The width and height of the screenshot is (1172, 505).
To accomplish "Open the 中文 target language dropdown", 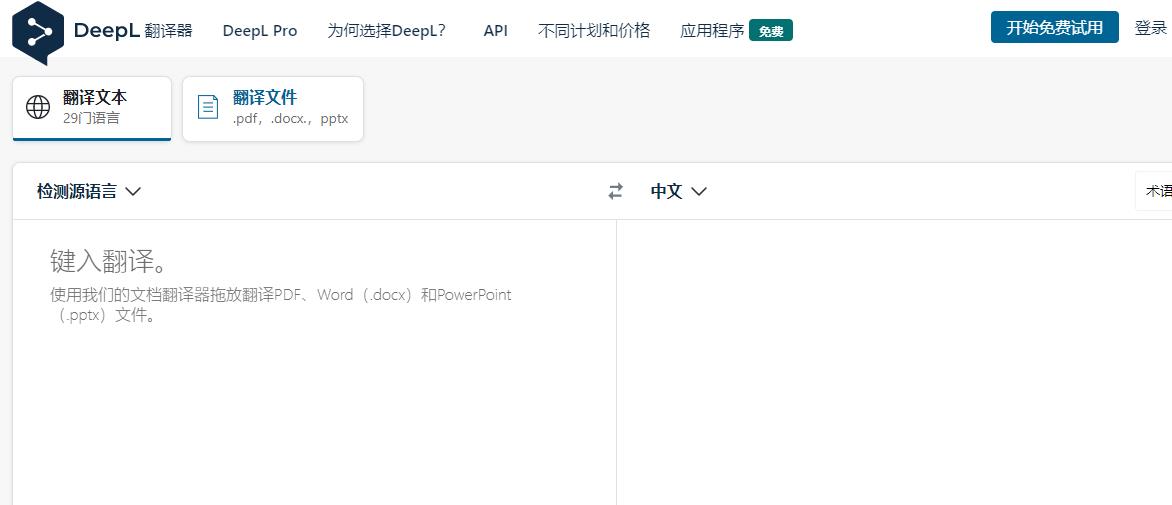I will pyautogui.click(x=678, y=191).
